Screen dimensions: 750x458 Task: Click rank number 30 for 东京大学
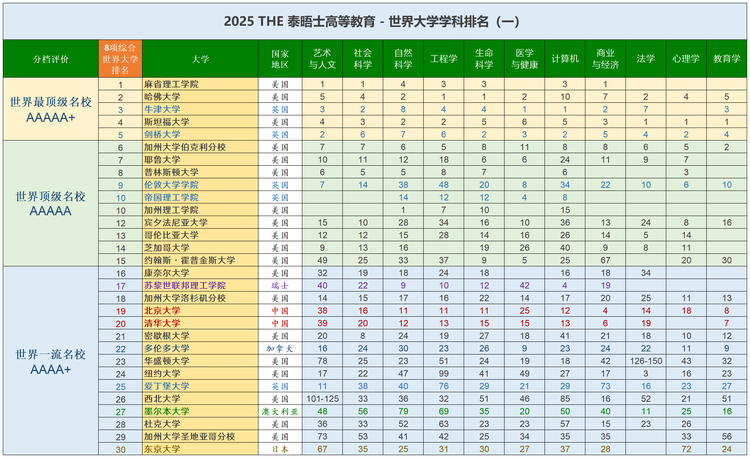pyautogui.click(x=121, y=449)
